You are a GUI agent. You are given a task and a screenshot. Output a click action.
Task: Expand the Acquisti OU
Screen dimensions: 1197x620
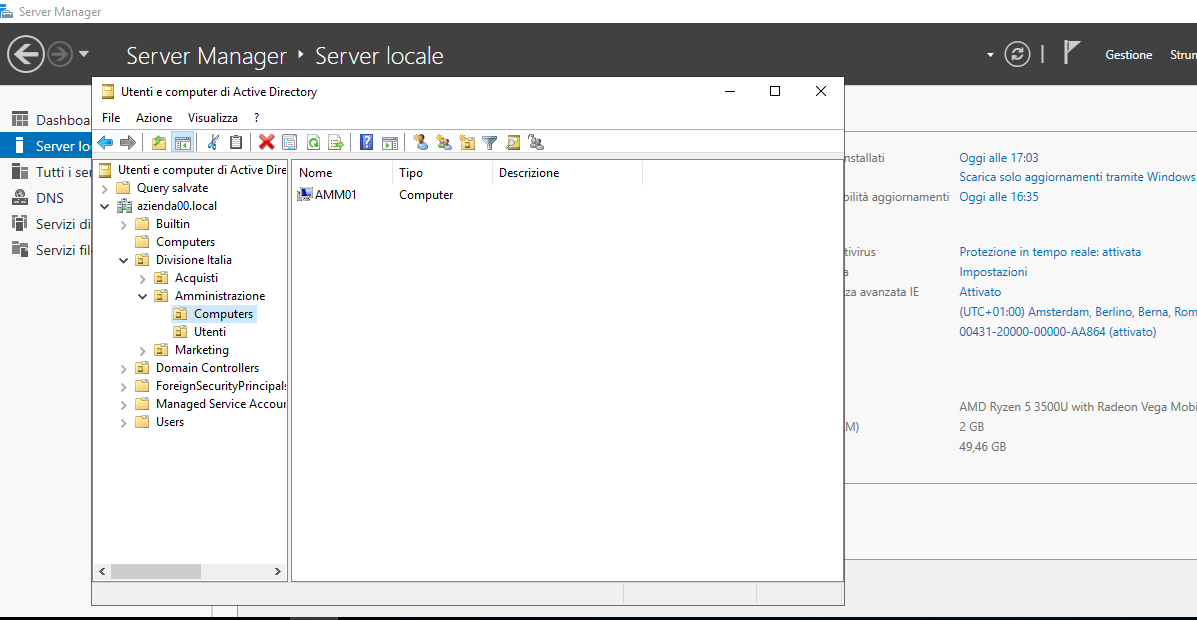[x=143, y=279]
